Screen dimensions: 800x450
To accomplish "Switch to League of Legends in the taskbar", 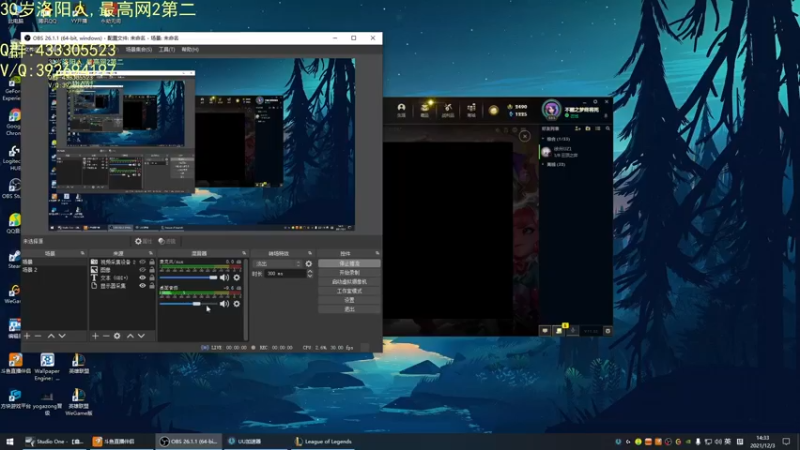I will coord(323,442).
